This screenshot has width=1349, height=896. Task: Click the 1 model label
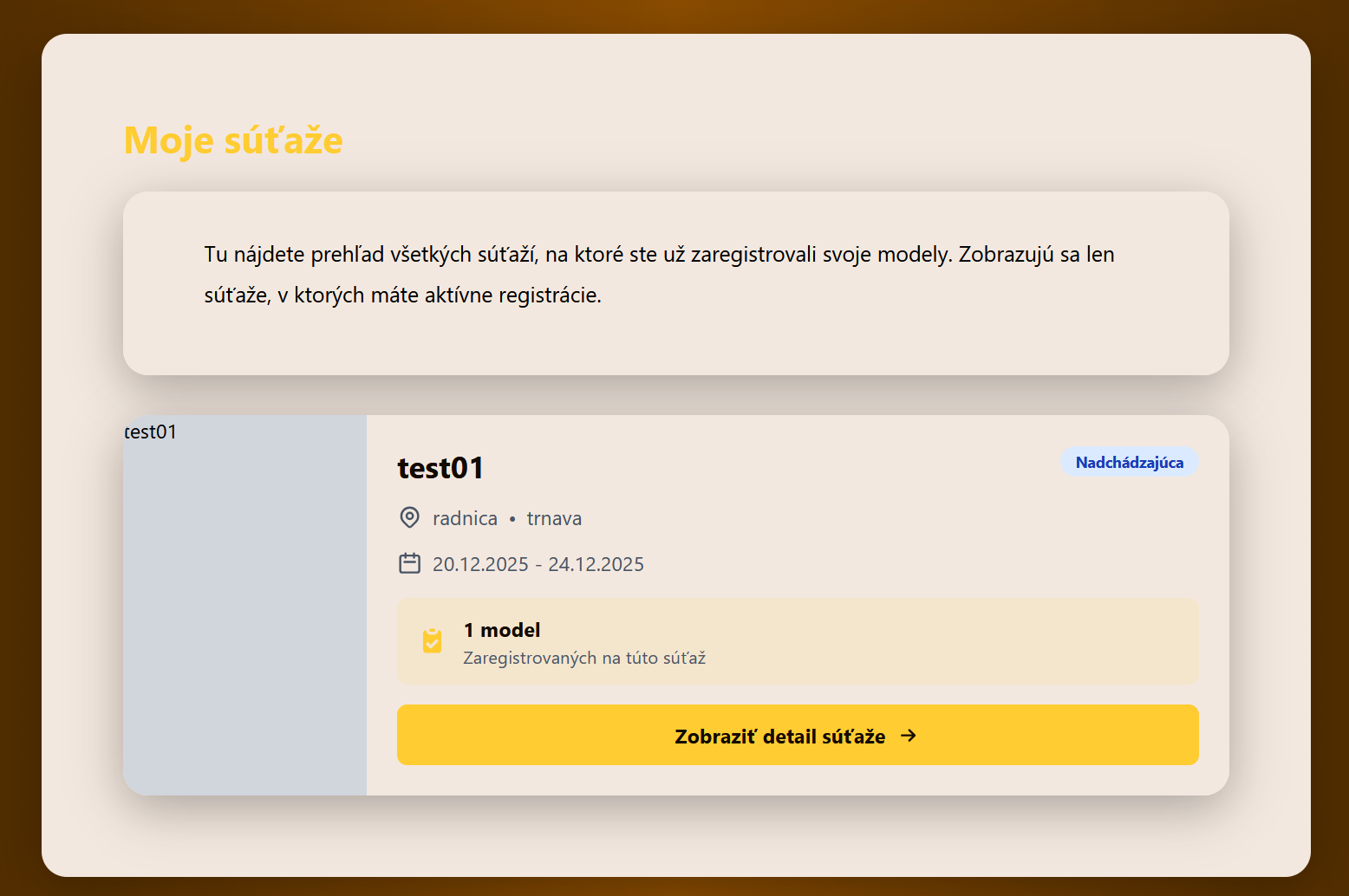[x=502, y=630]
